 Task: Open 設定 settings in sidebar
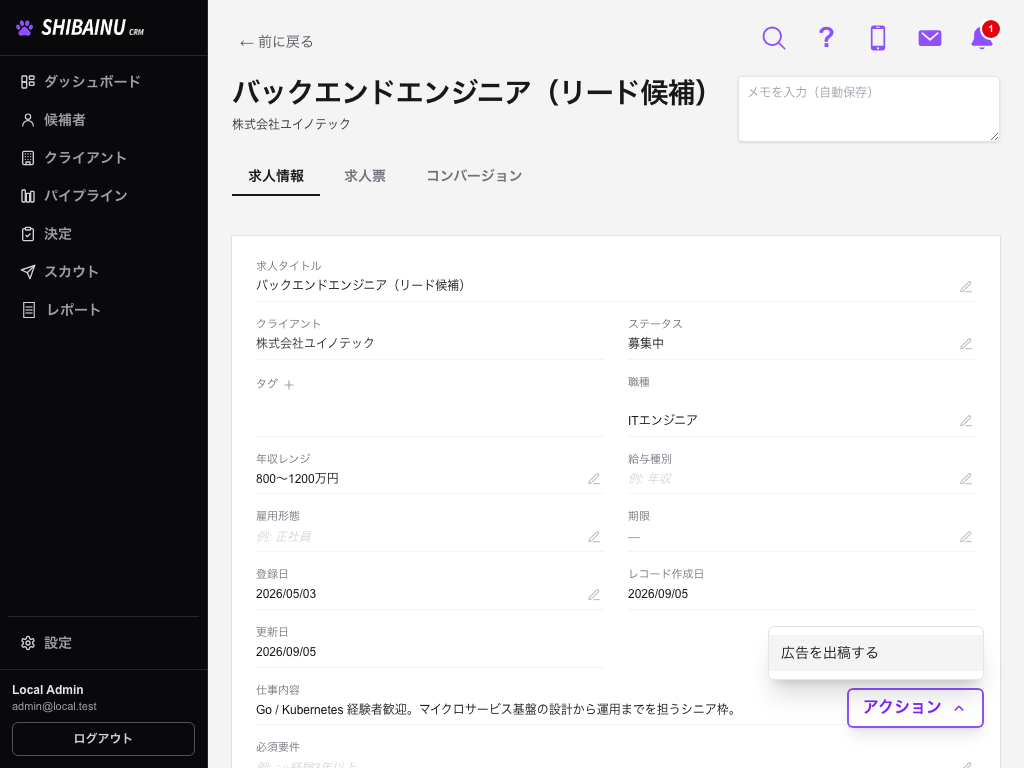pos(46,643)
